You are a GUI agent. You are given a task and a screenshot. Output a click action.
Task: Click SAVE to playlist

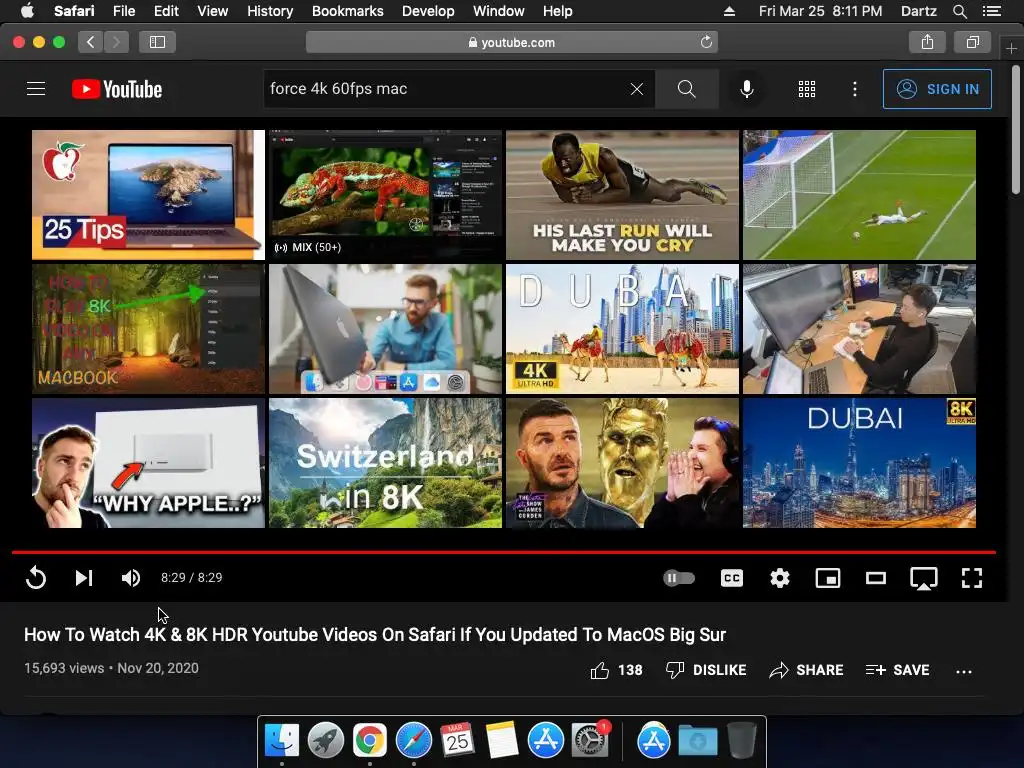point(897,670)
